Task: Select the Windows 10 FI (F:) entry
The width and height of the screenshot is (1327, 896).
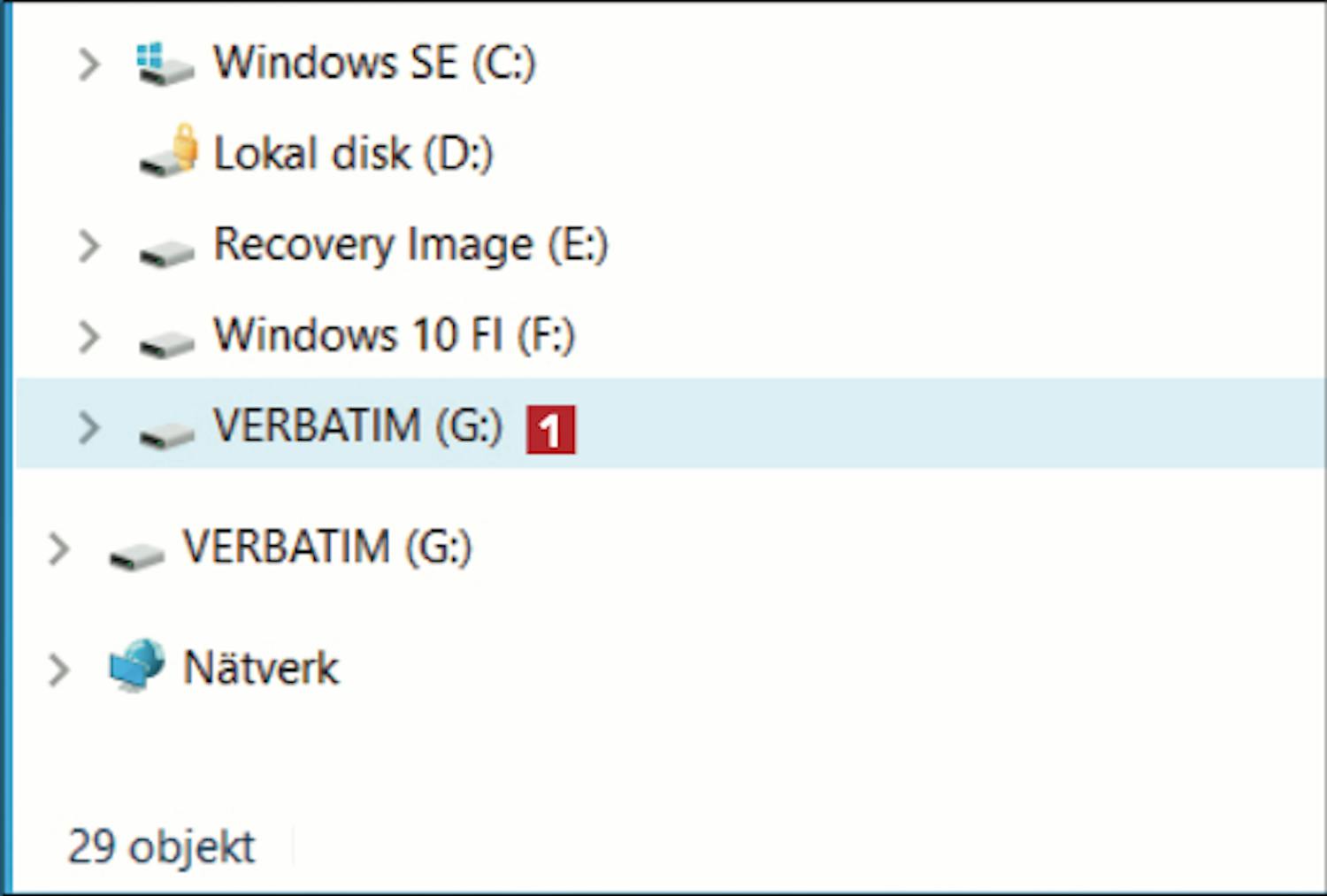Action: pyautogui.click(x=395, y=335)
